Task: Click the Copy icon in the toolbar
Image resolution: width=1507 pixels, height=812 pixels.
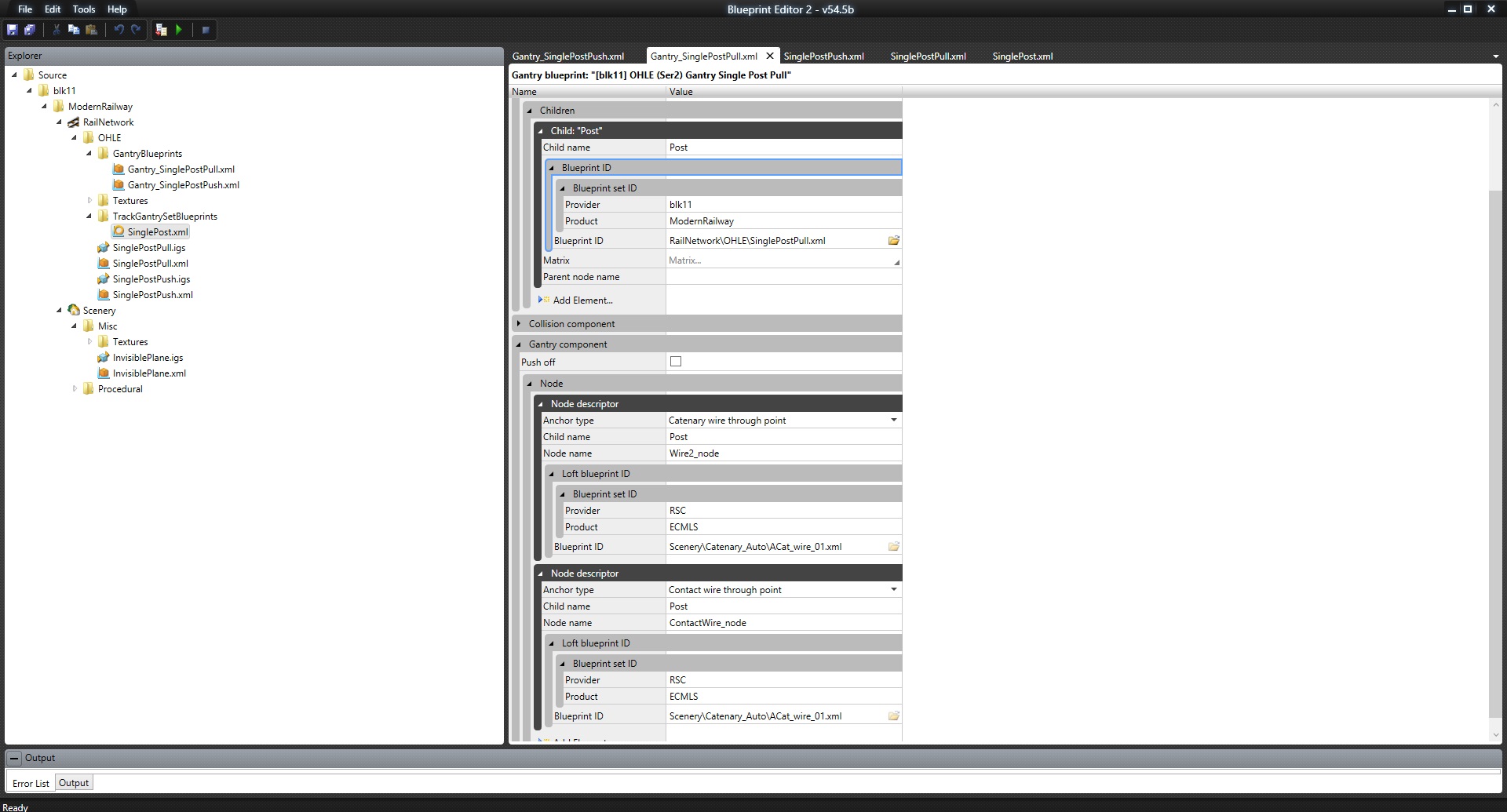Action: 74,30
